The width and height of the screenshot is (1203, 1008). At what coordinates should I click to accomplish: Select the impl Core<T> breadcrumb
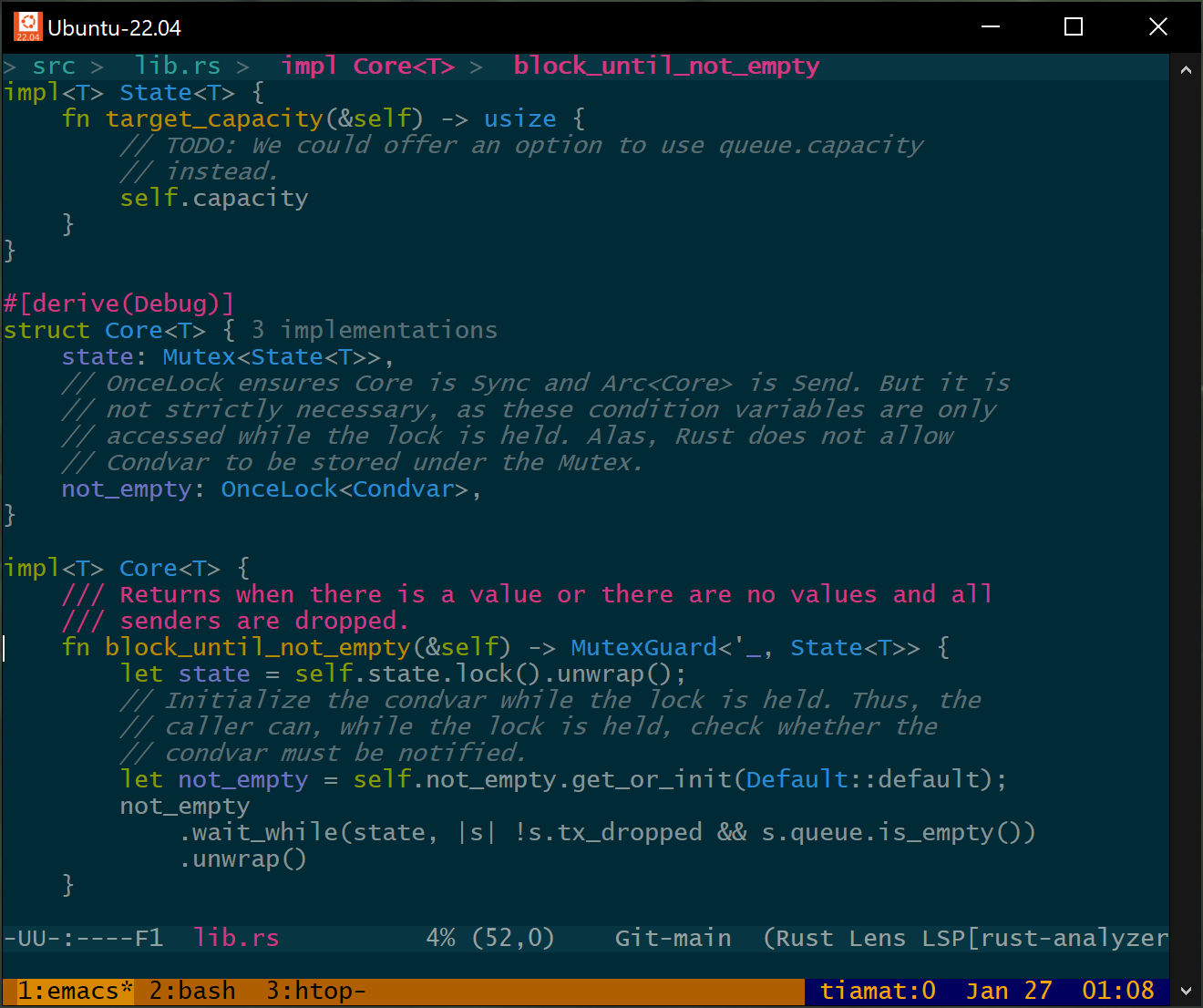click(367, 67)
